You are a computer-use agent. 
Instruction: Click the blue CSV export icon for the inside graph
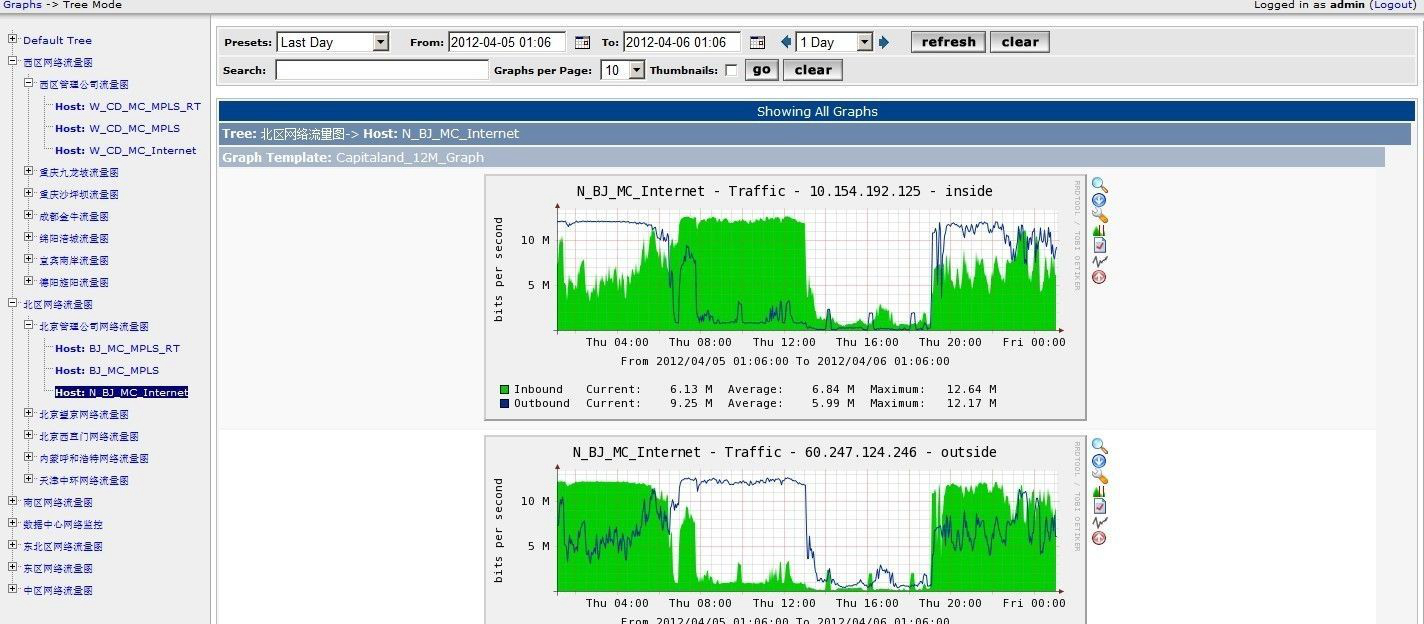click(1099, 200)
